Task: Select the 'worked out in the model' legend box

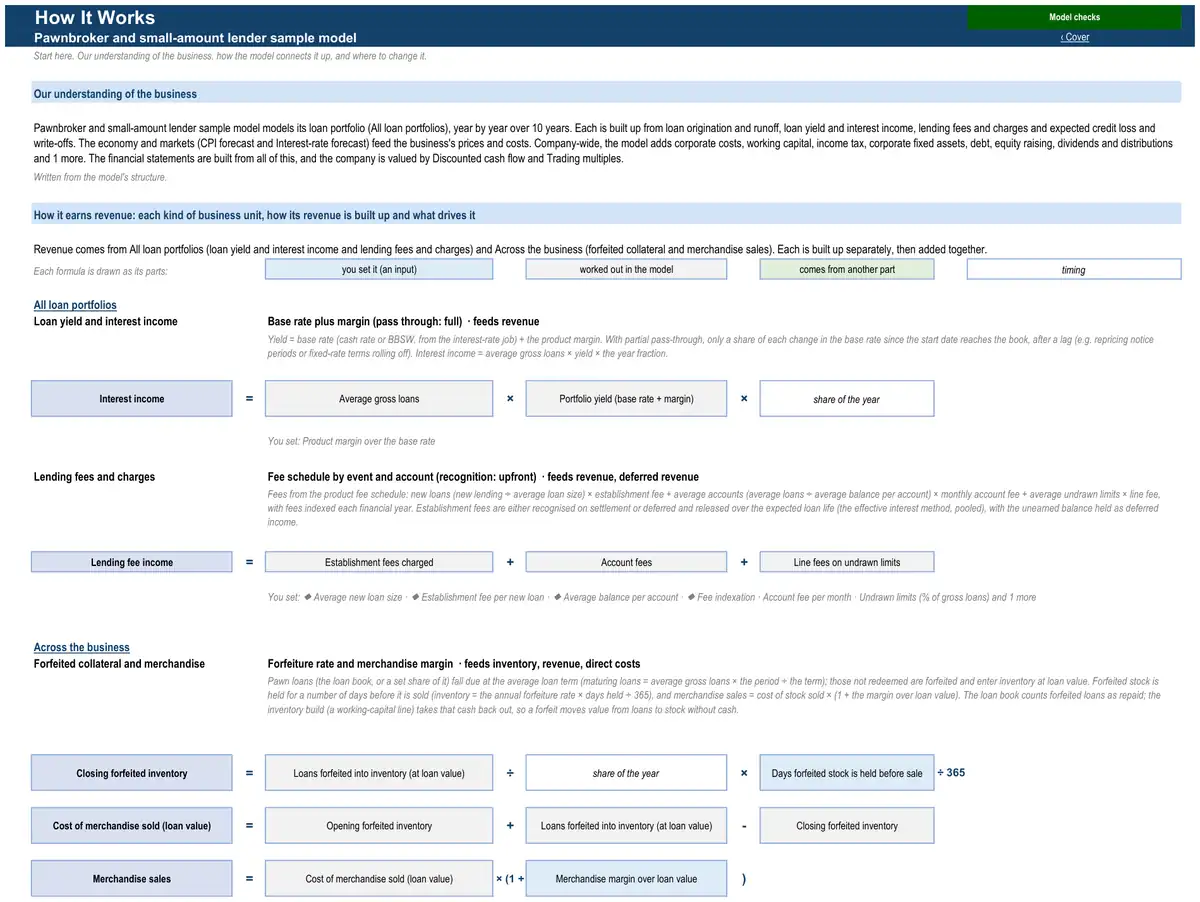Action: pos(626,269)
